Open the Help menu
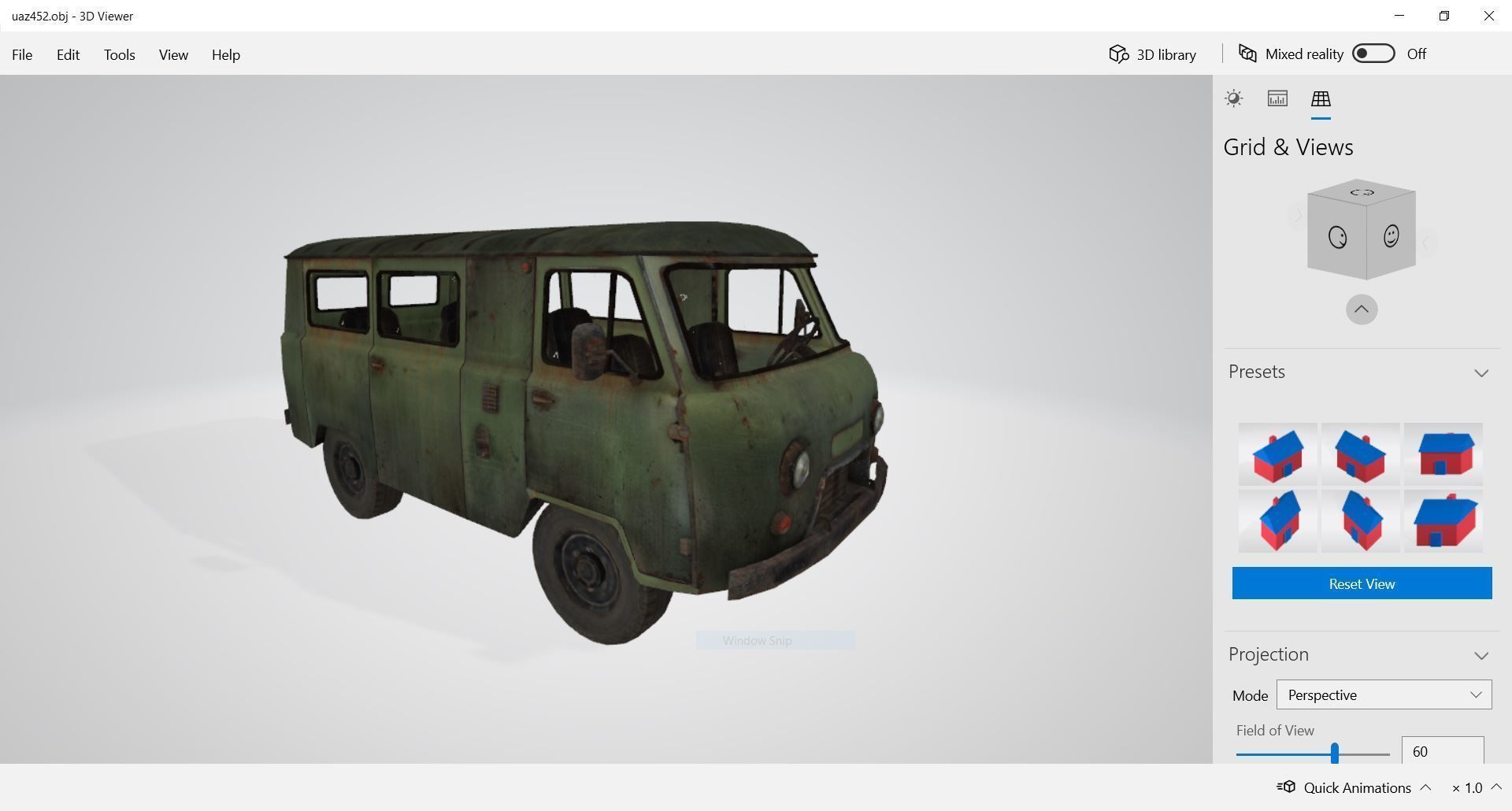The width and height of the screenshot is (1512, 811). pyautogui.click(x=225, y=54)
